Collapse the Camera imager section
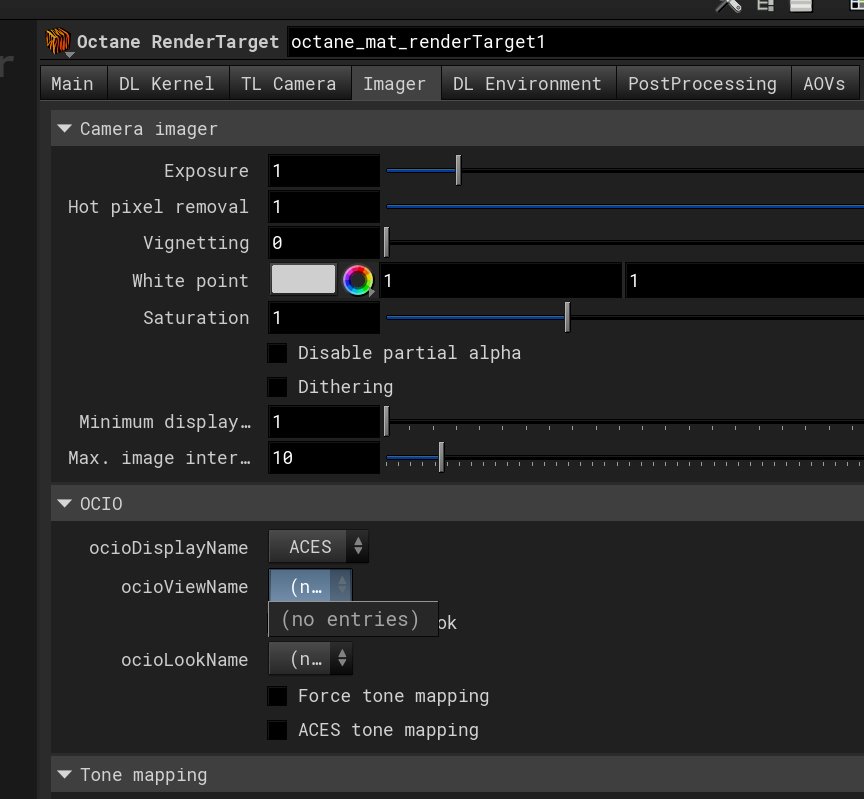The width and height of the screenshot is (864, 799). pos(65,128)
